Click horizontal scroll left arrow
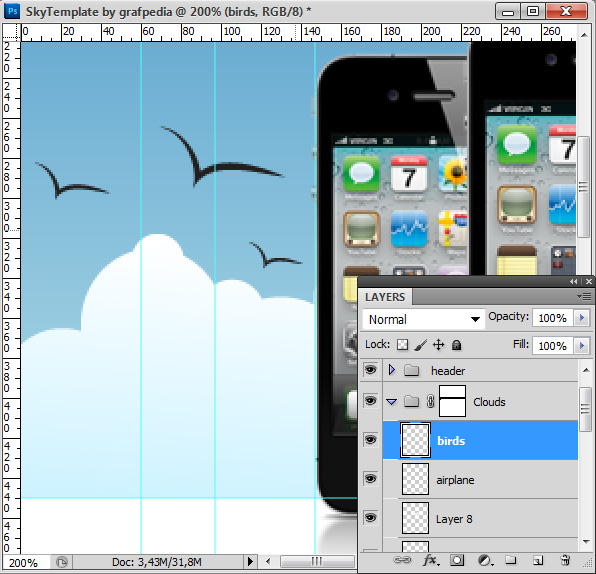Viewport: 596px width, 574px height. pyautogui.click(x=268, y=561)
